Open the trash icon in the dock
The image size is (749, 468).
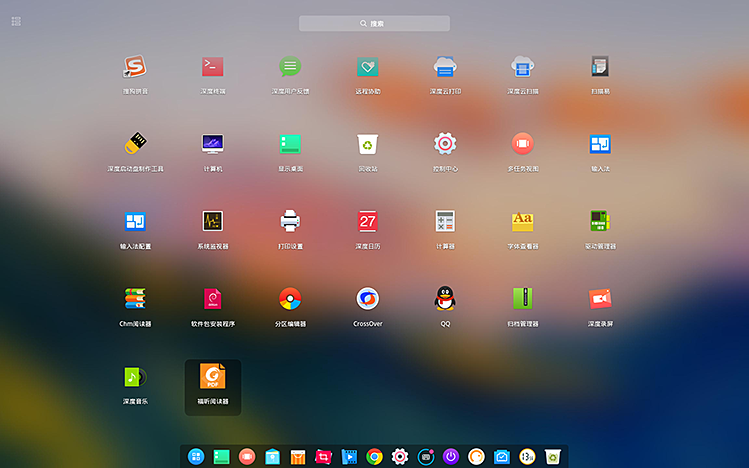point(552,456)
